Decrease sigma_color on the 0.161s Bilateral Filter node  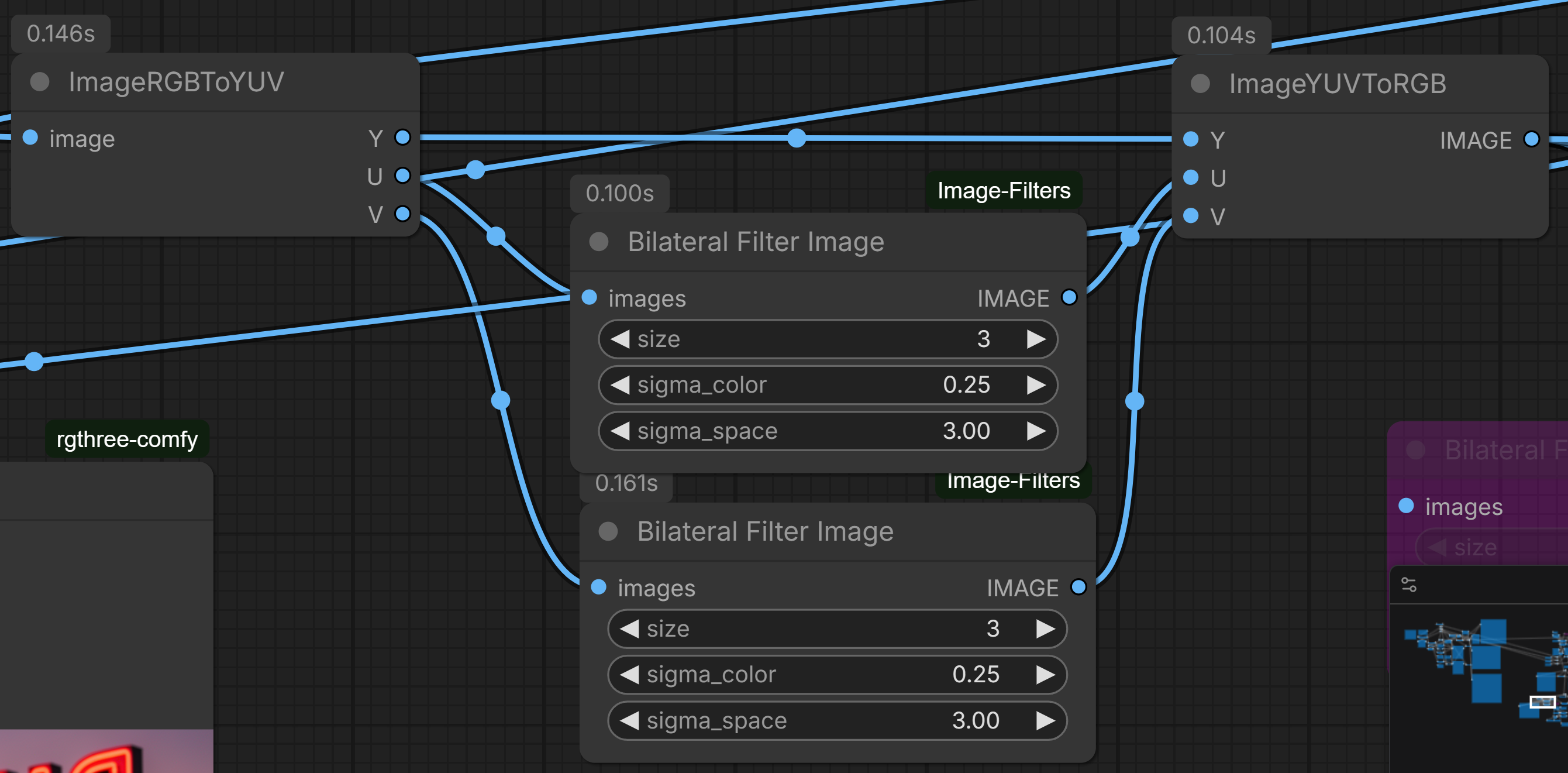coord(629,674)
